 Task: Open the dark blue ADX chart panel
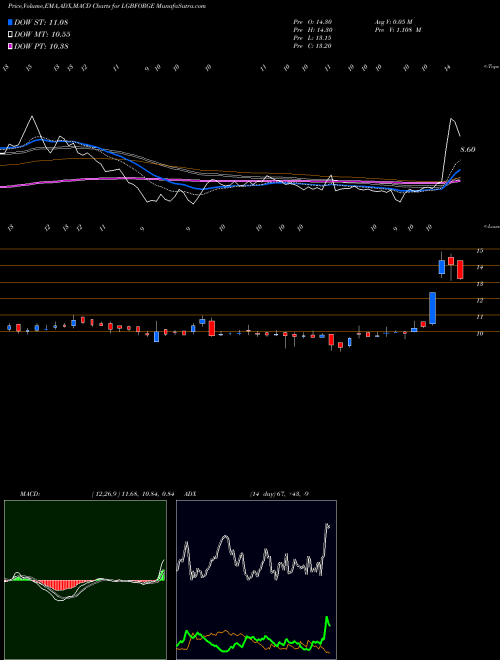pyautogui.click(x=256, y=580)
